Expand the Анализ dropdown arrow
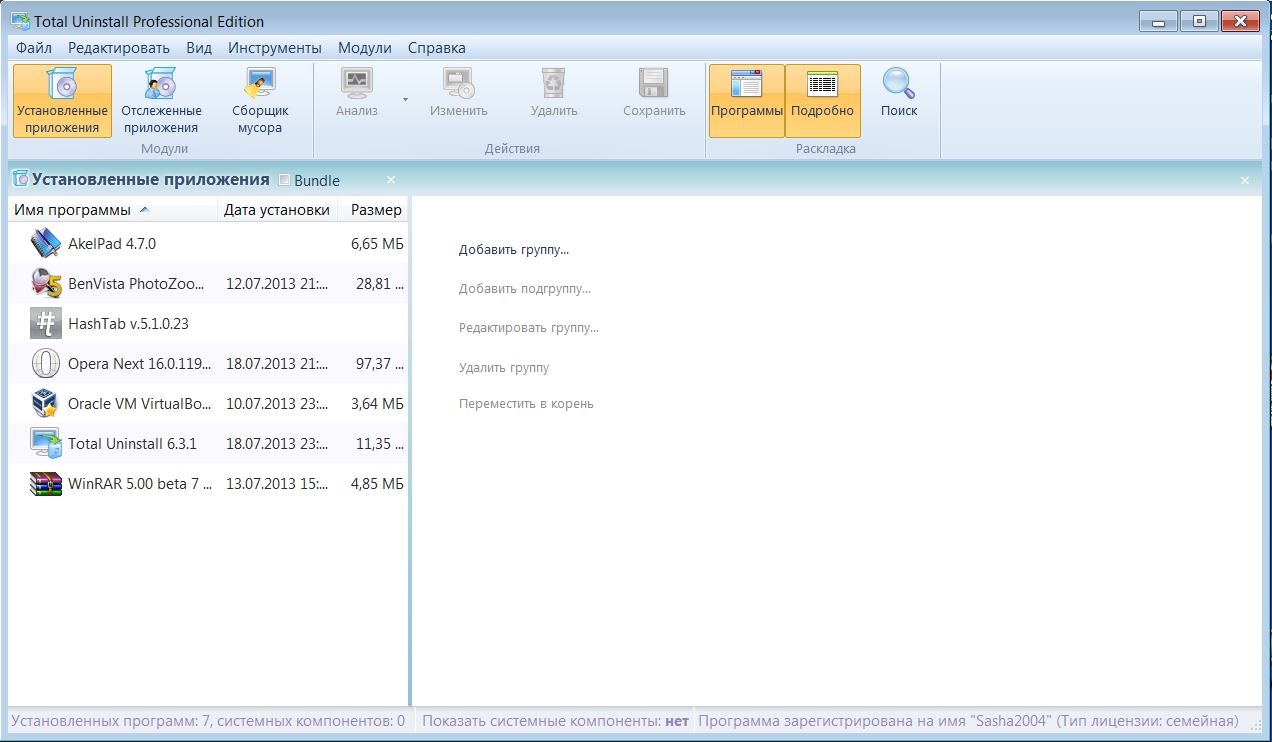Viewport: 1272px width, 742px height. (405, 100)
